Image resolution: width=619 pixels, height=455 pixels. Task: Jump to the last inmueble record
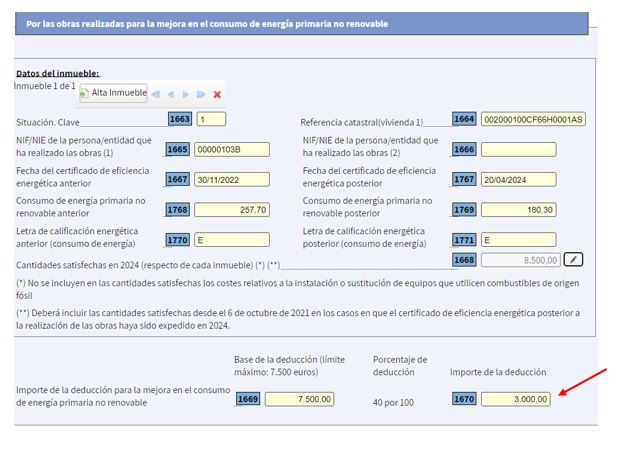click(x=201, y=94)
